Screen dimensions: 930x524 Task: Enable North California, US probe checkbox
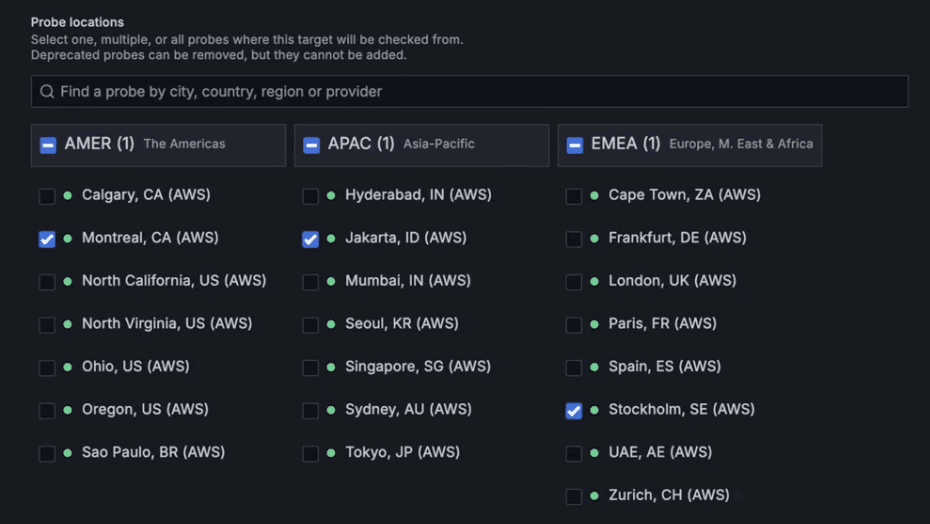pos(47,282)
